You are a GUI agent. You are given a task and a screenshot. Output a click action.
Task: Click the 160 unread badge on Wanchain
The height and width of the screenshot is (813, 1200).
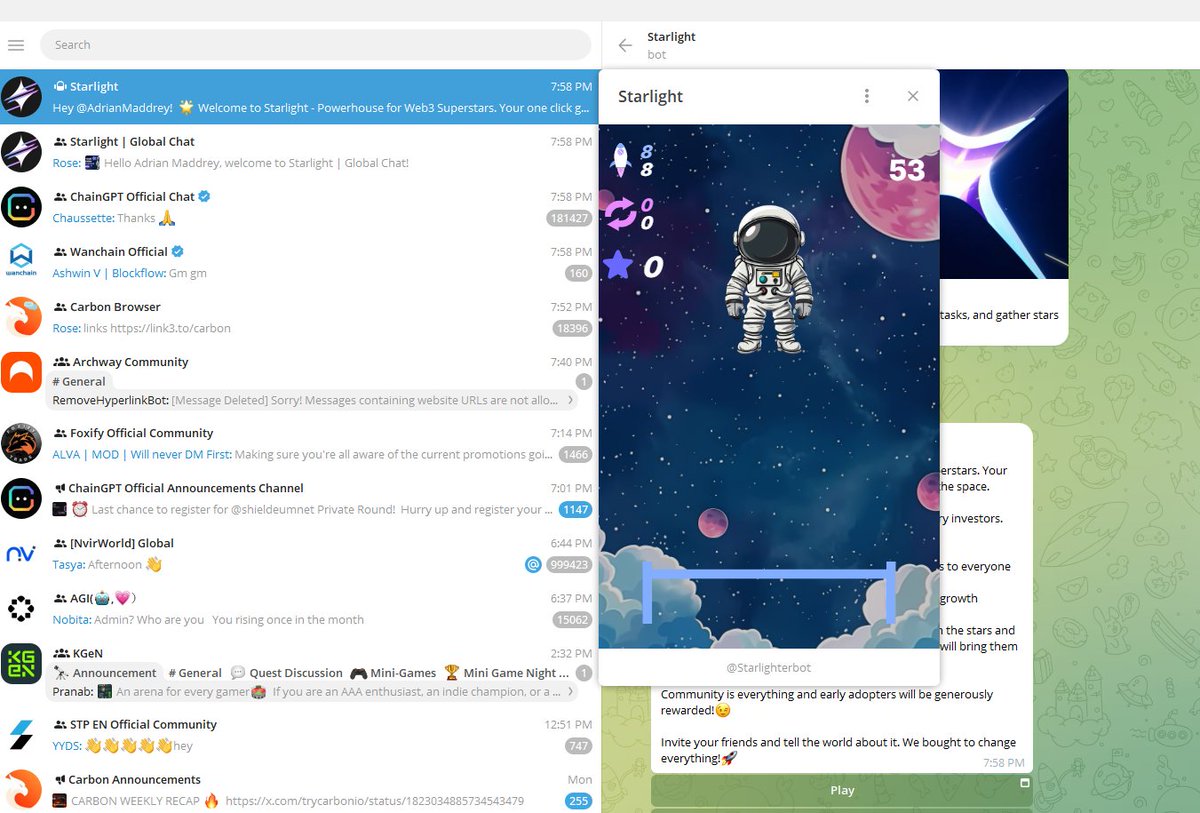coord(578,273)
